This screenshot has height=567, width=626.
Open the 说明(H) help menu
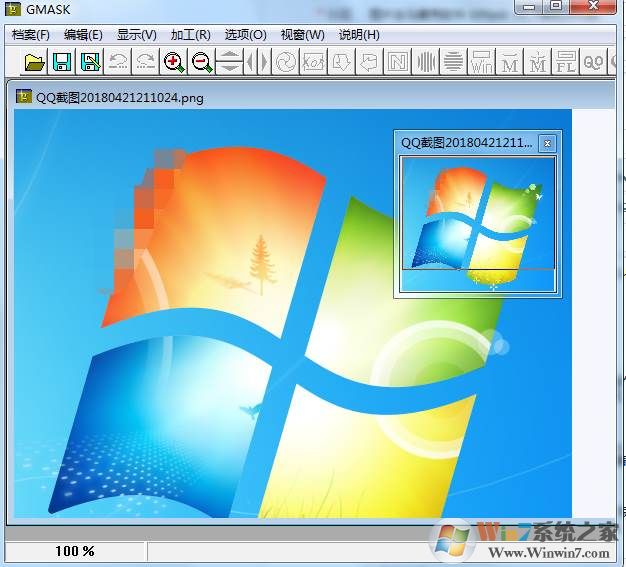pyautogui.click(x=359, y=35)
